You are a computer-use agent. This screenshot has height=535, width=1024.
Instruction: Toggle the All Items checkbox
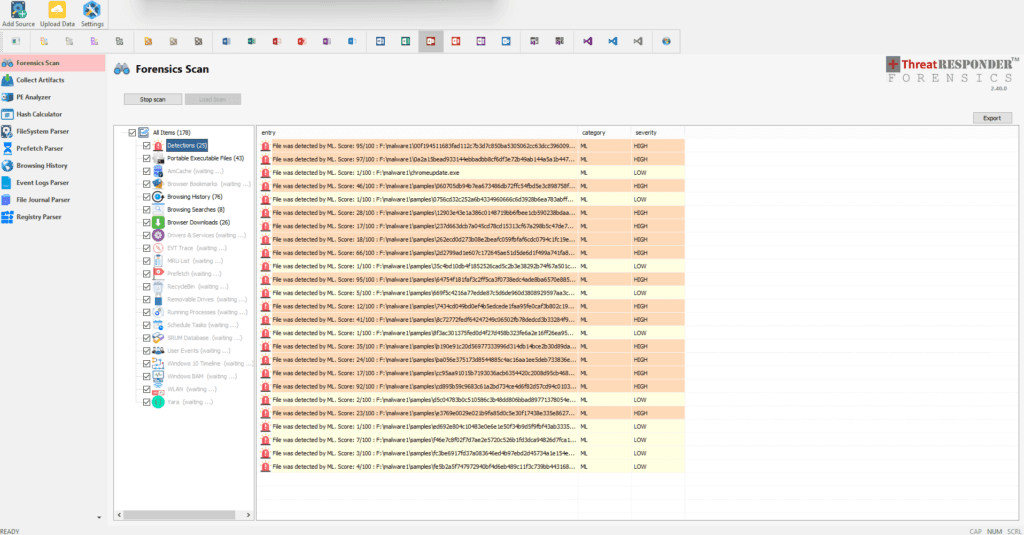click(x=132, y=133)
